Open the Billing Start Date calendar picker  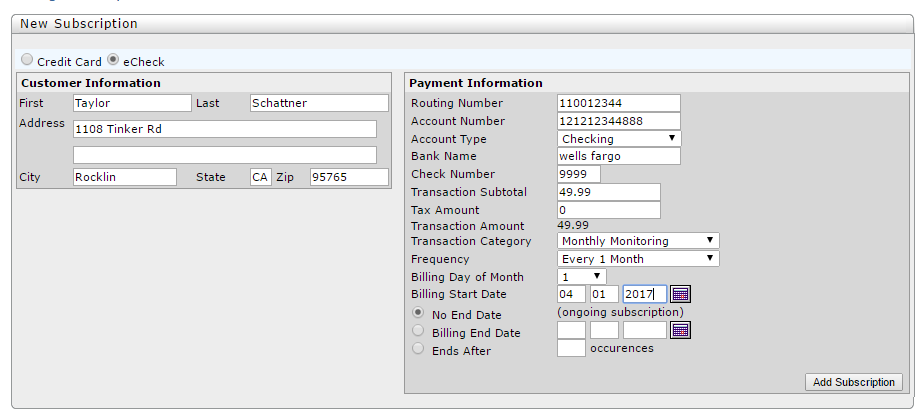click(680, 294)
